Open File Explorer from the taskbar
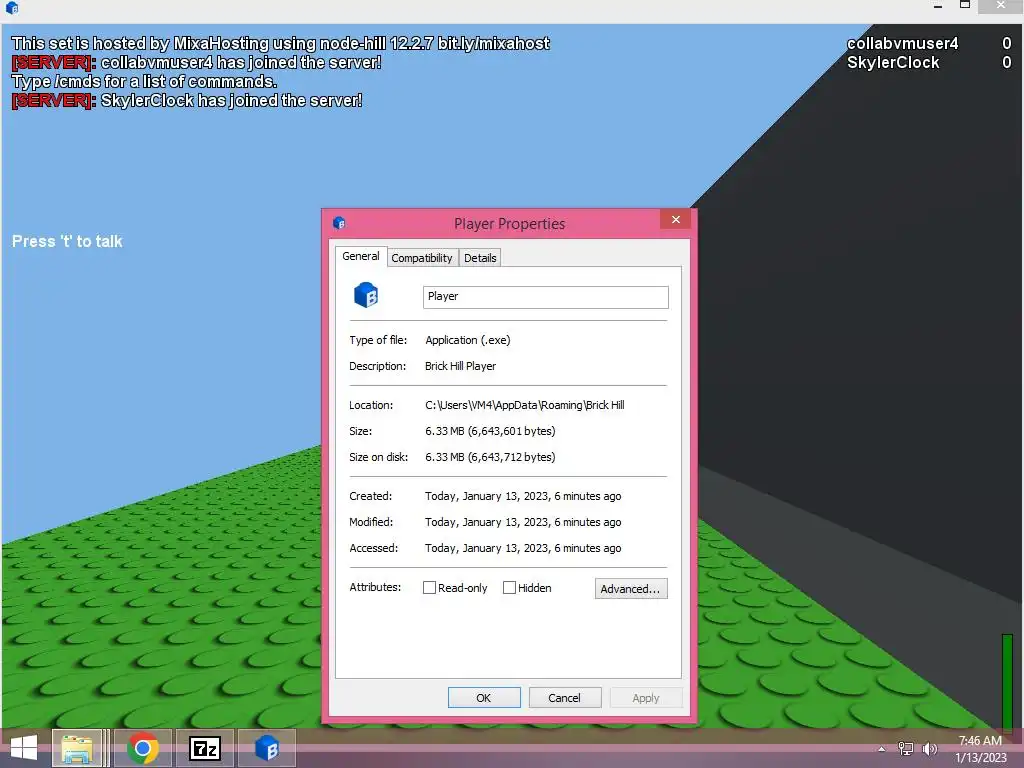The height and width of the screenshot is (768, 1024). pyautogui.click(x=77, y=748)
